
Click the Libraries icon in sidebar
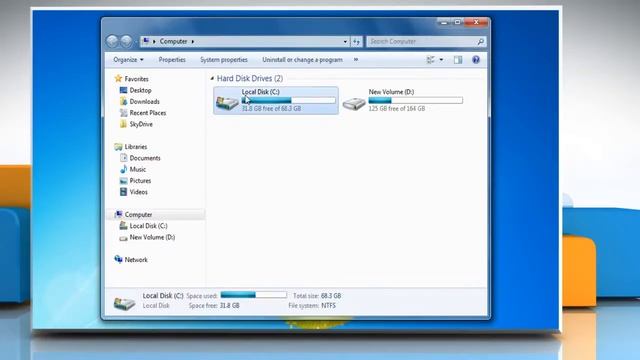tap(118, 147)
